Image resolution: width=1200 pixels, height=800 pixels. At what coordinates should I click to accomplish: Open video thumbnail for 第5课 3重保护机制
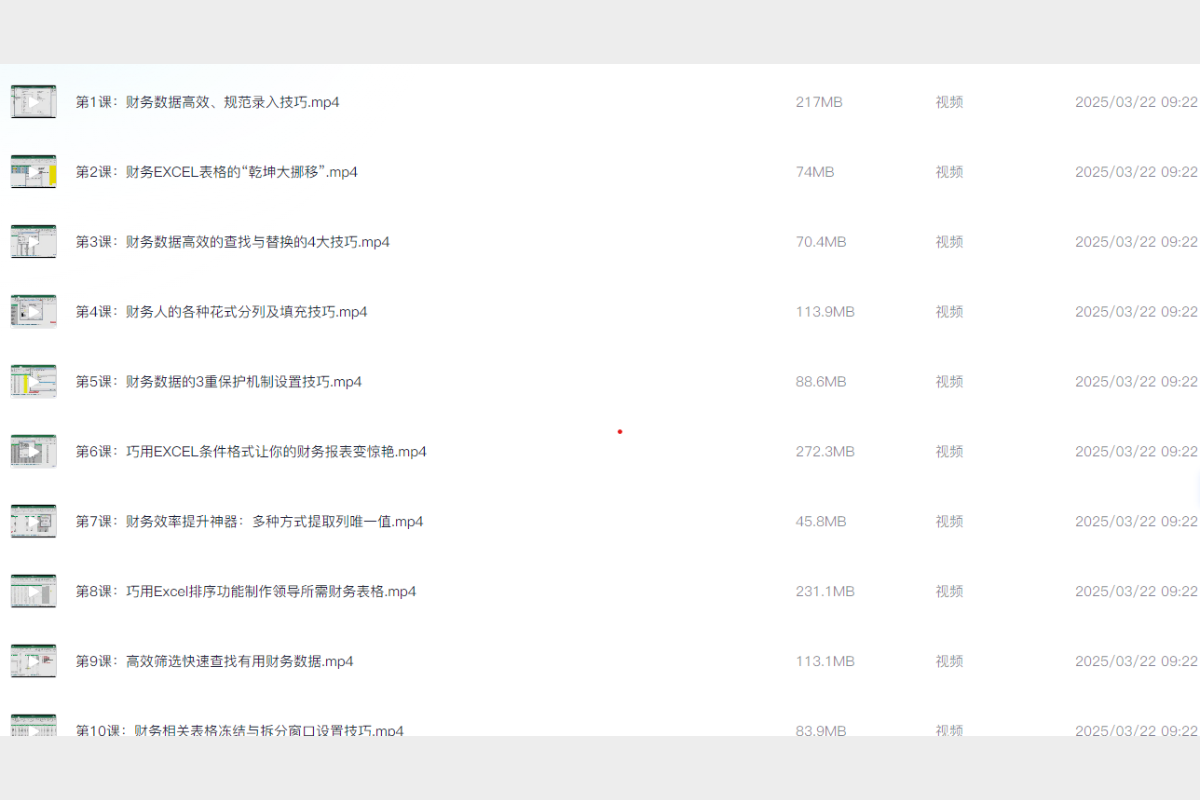[33, 382]
